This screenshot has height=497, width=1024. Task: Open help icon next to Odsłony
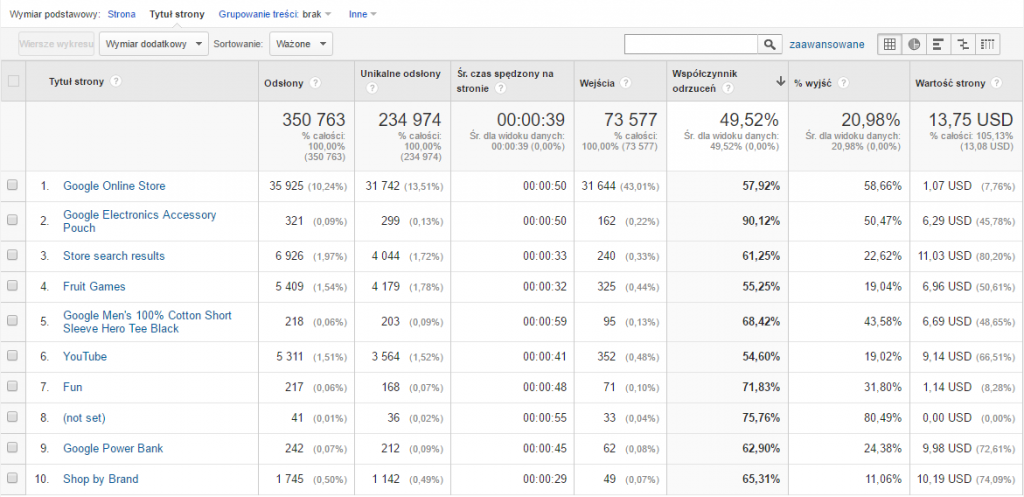tap(315, 83)
